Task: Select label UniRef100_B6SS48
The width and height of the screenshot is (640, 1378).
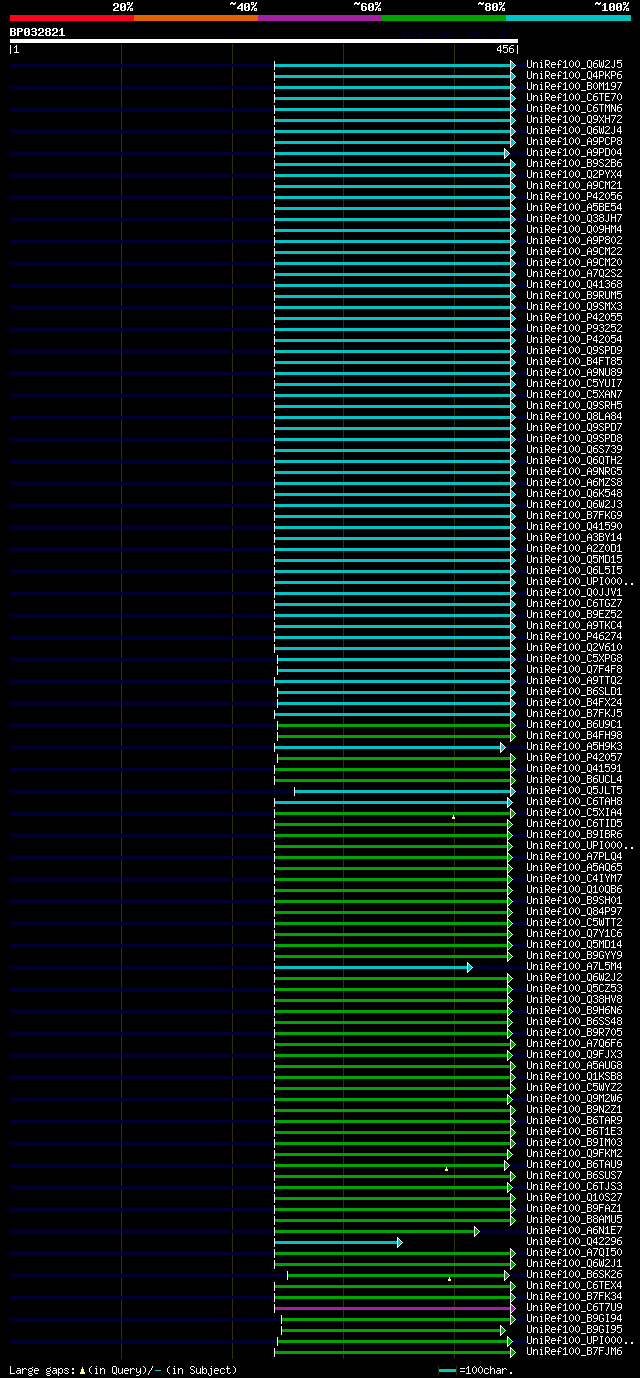Action: click(574, 1021)
